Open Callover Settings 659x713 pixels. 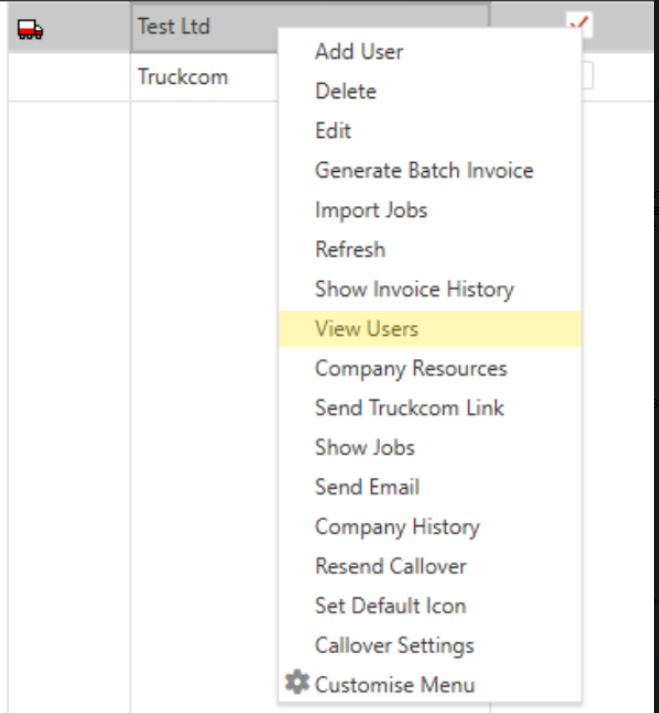tap(394, 645)
